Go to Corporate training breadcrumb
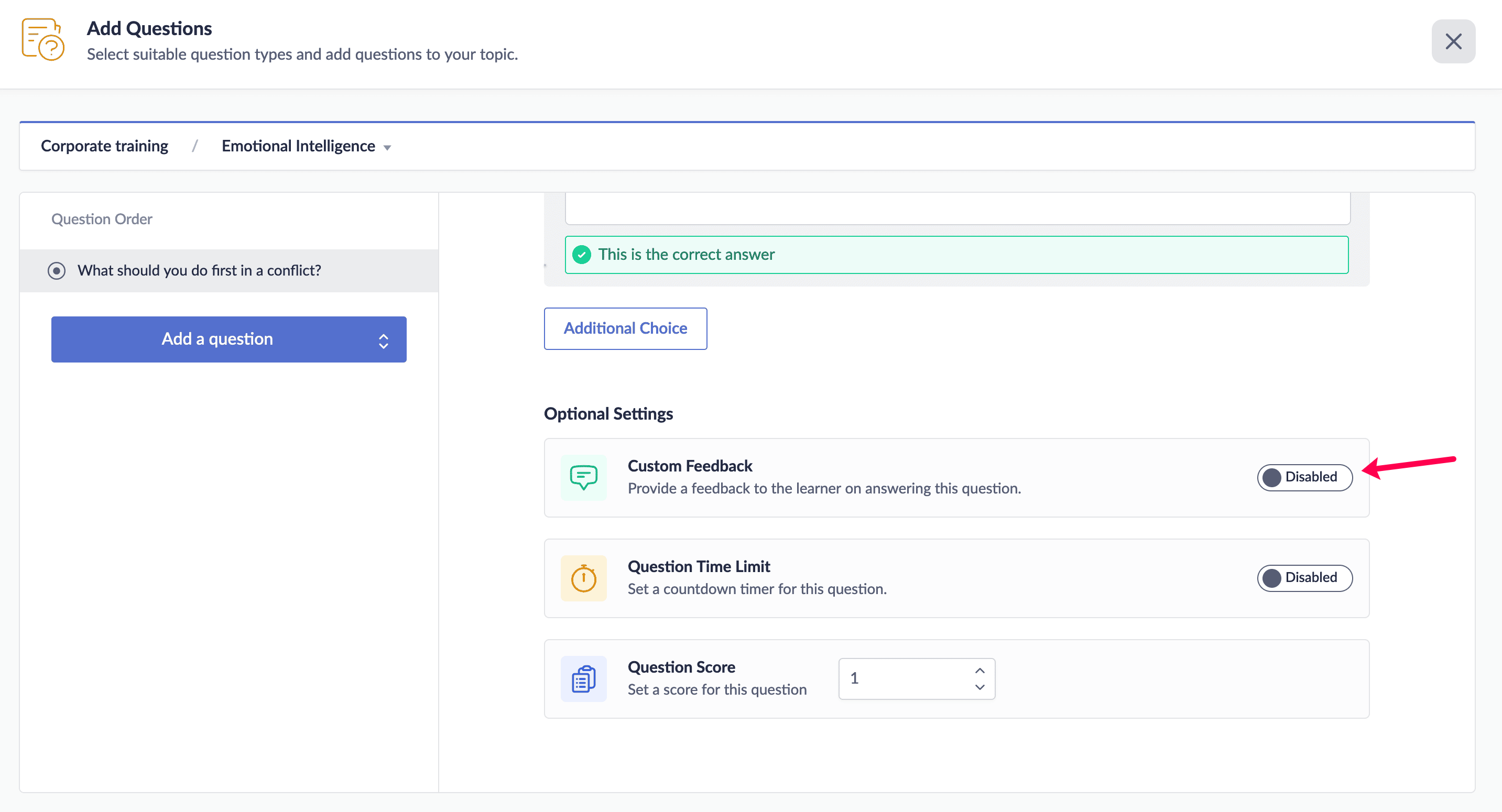 (104, 146)
